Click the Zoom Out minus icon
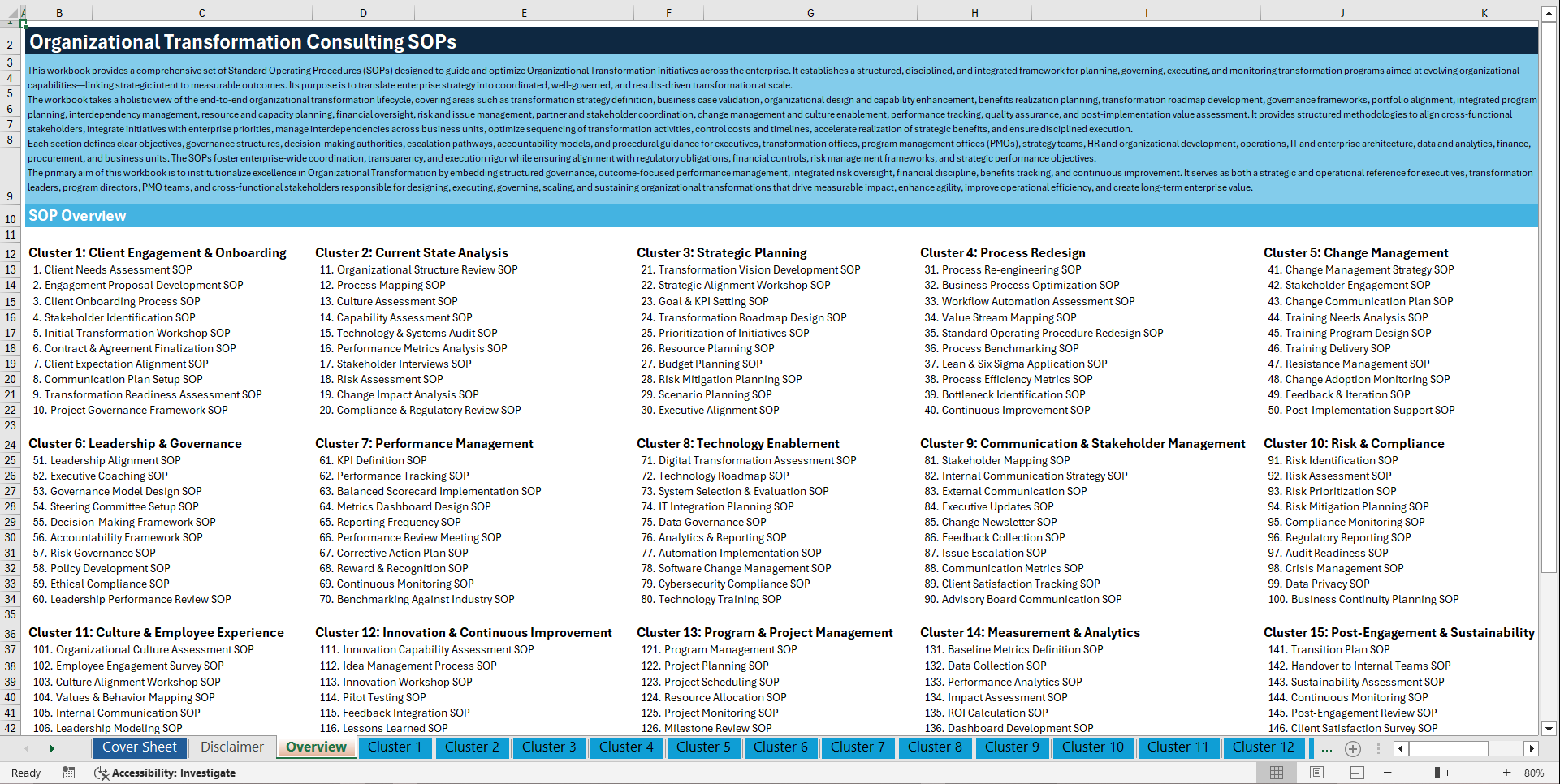Screen dimensions: 1560x784 click(1388, 773)
